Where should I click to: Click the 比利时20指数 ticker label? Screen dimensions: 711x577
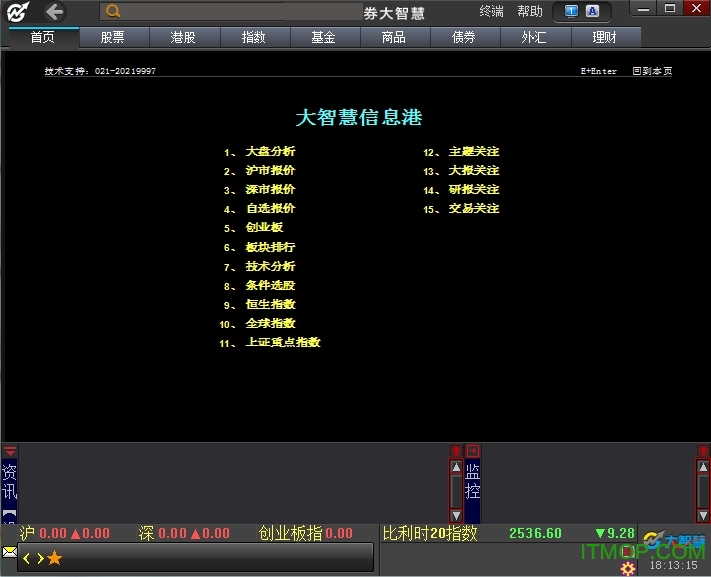tap(430, 533)
